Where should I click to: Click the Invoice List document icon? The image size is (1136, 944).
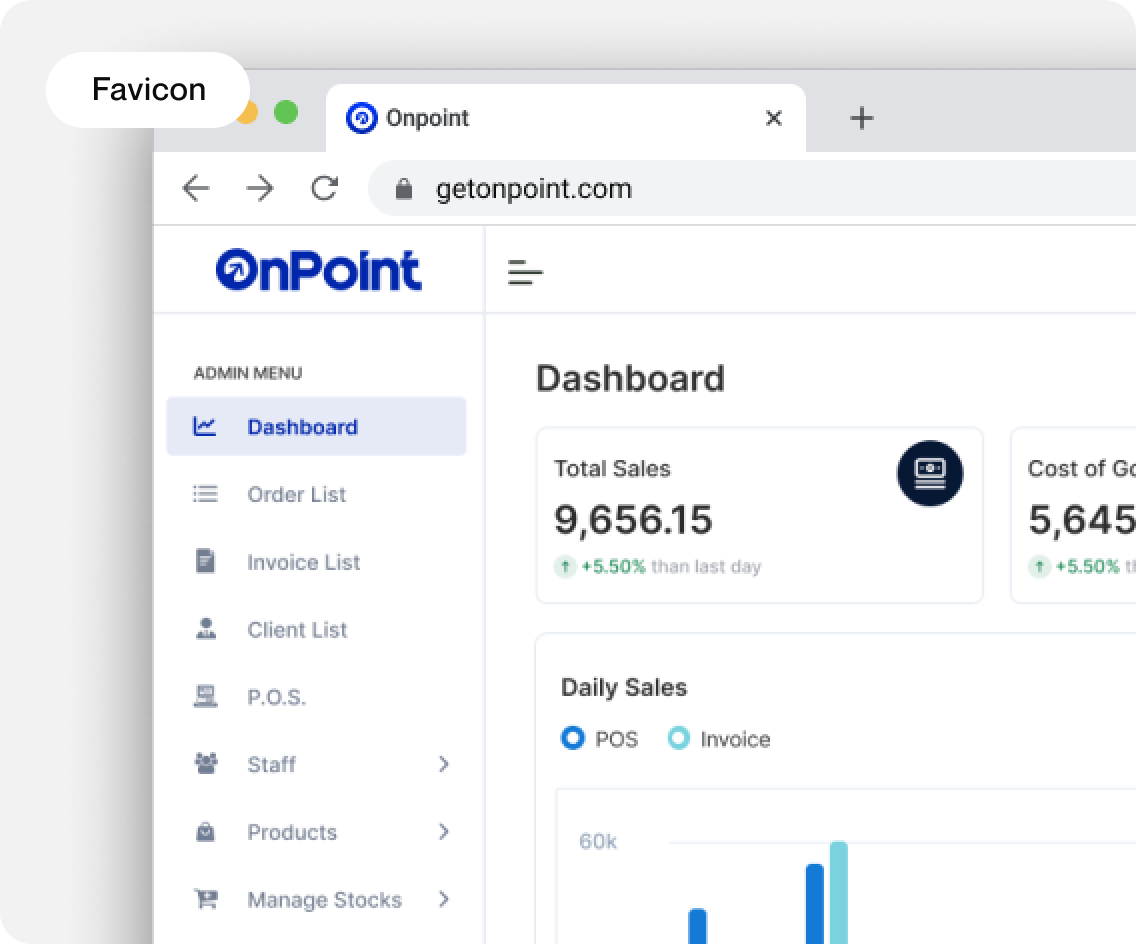(x=205, y=561)
